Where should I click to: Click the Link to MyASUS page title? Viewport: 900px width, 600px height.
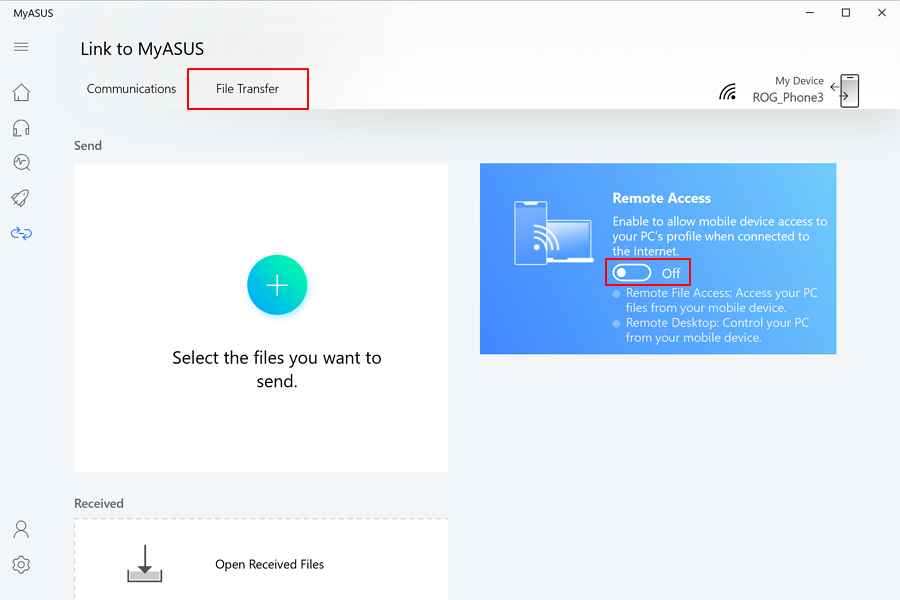[x=142, y=49]
